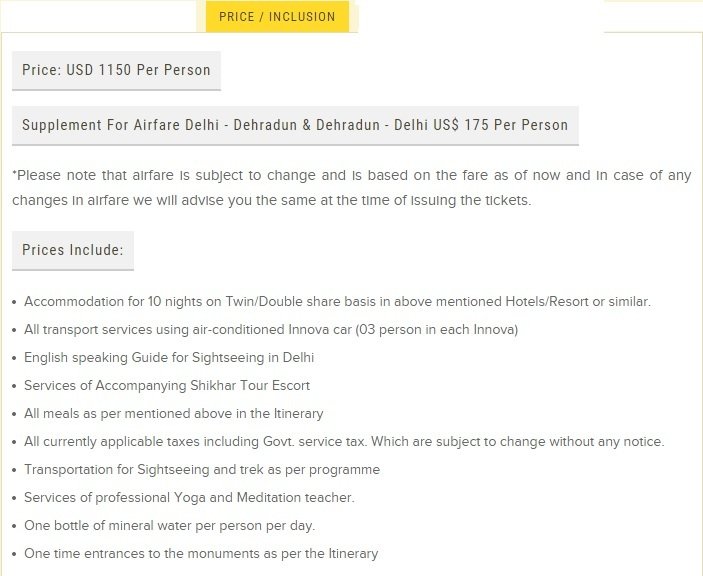Click the empty tab left of PRICE / INCLUSION
The width and height of the screenshot is (703, 576).
(99, 17)
